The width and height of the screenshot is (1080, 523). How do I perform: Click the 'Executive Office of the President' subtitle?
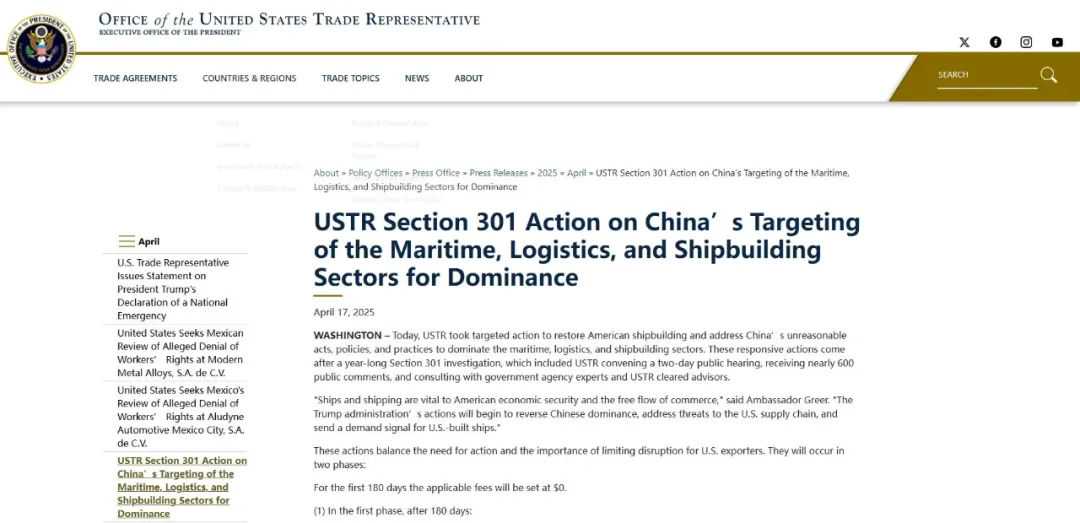point(170,32)
